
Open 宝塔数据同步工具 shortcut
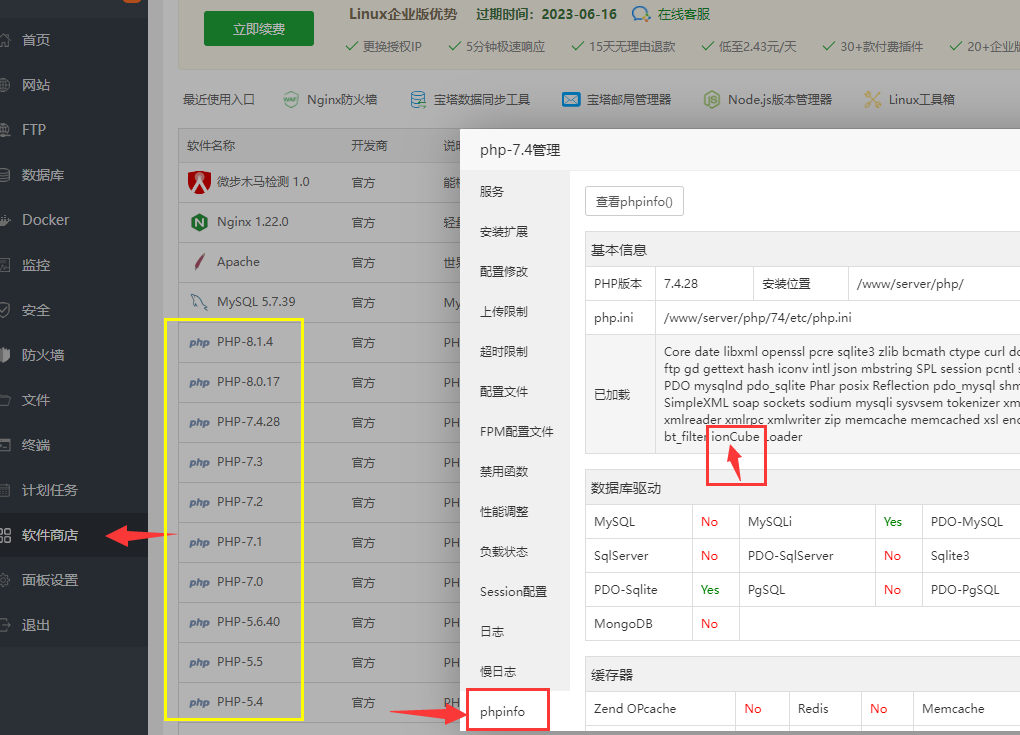click(x=481, y=100)
